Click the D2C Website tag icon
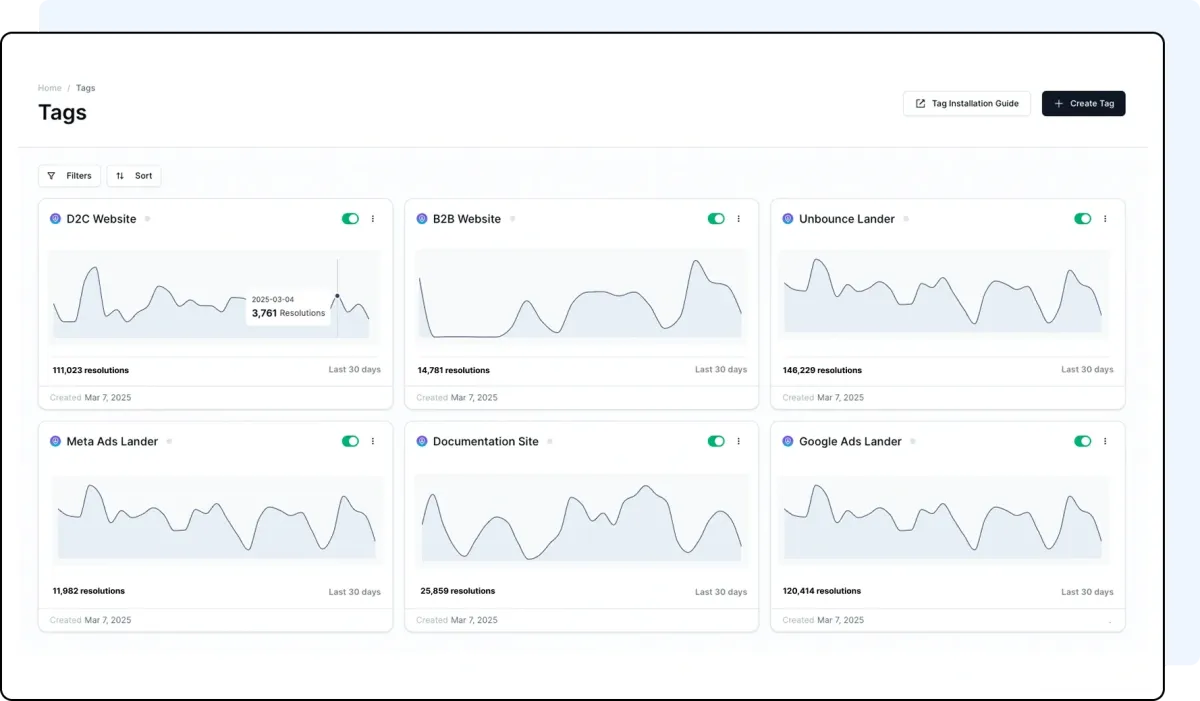The image size is (1200, 701). point(56,219)
